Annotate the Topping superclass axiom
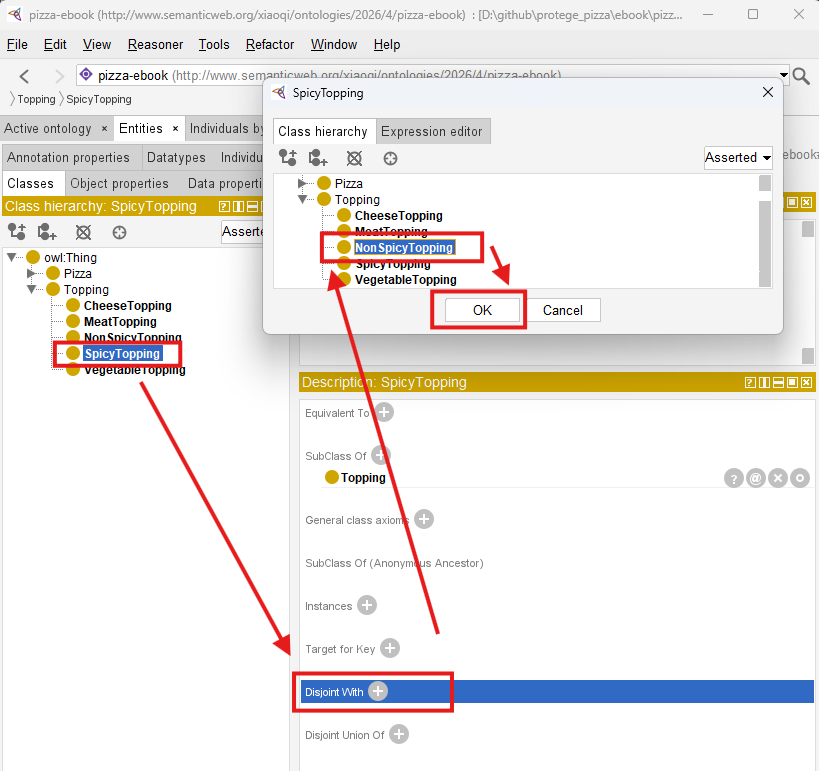The image size is (819, 771). [756, 478]
